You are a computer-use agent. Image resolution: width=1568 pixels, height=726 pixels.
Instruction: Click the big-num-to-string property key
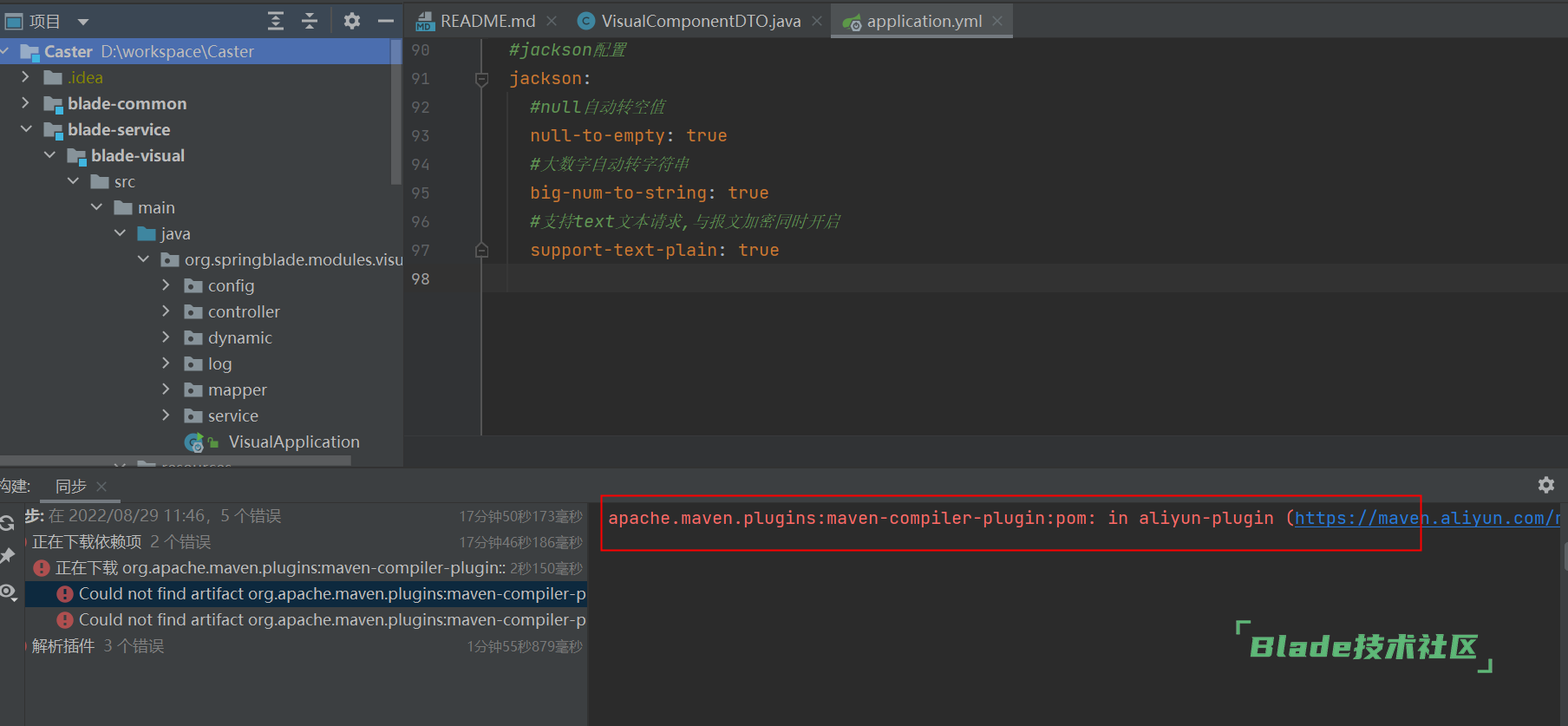coord(618,193)
